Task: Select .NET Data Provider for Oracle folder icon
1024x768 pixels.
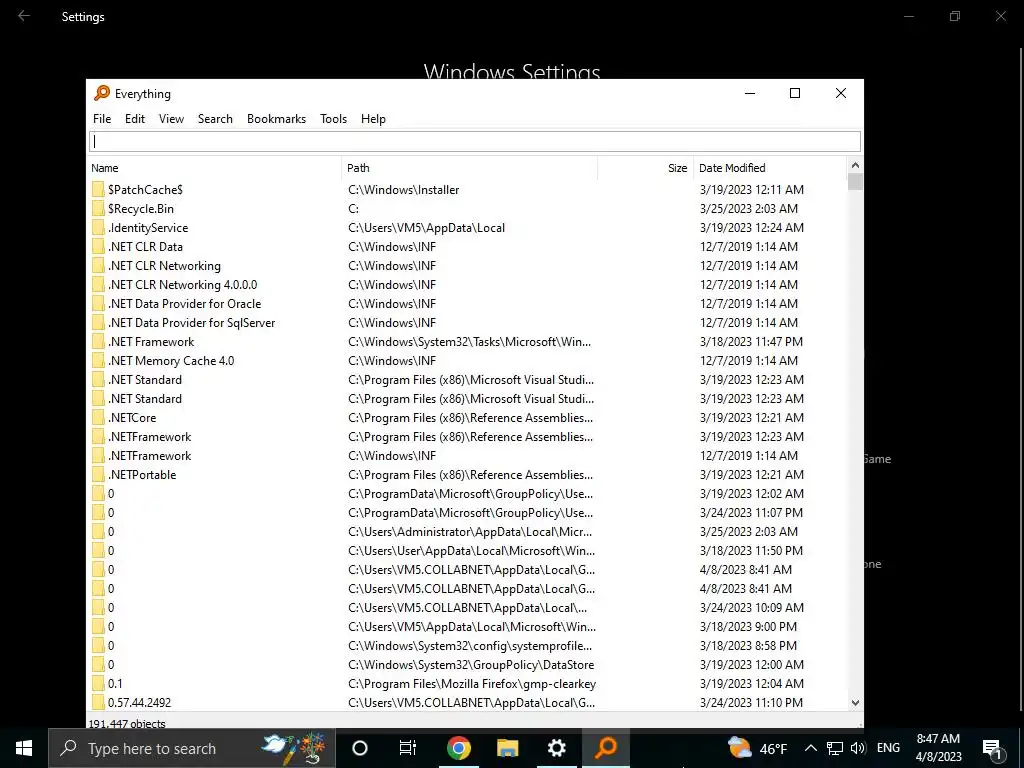Action: tap(98, 304)
